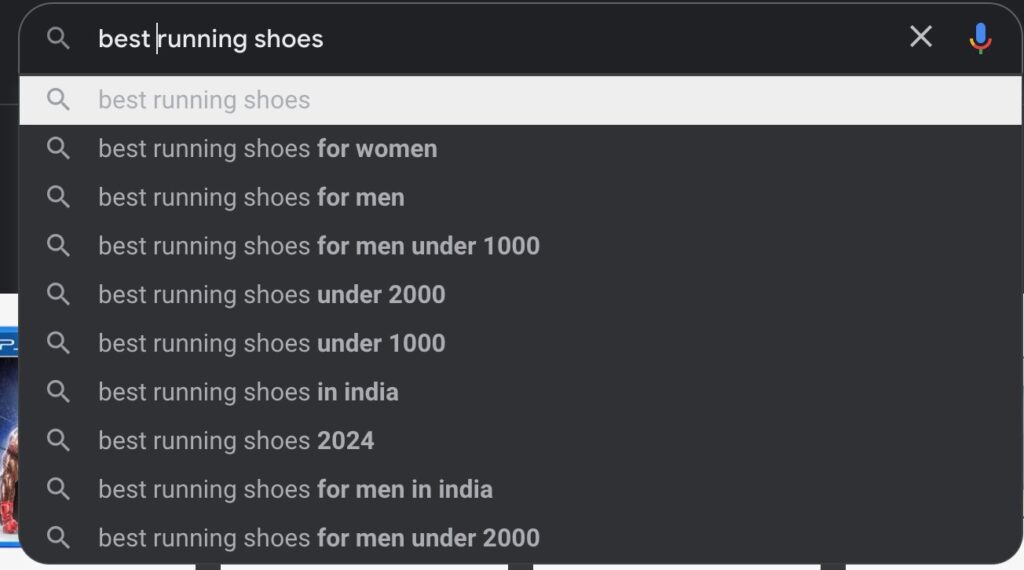
Task: Click magnifier icon next to highlighted first suggestion
Action: 58,100
